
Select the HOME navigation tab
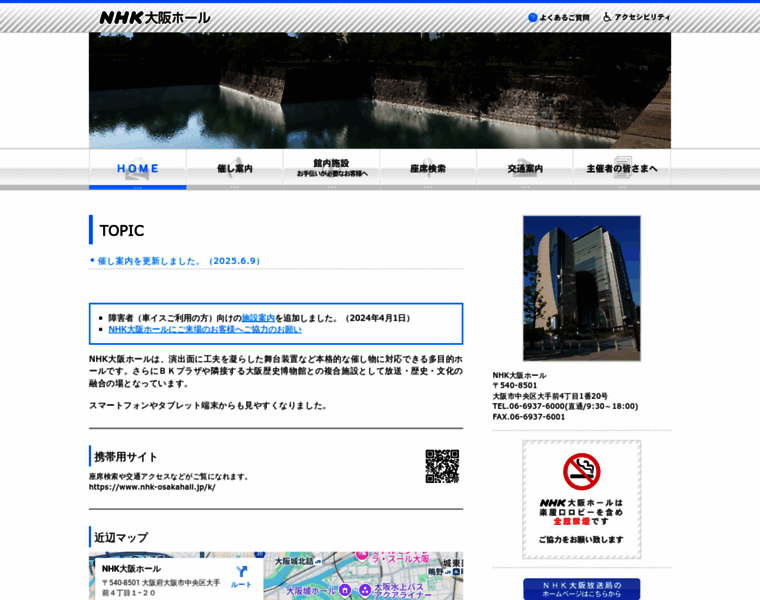[138, 169]
